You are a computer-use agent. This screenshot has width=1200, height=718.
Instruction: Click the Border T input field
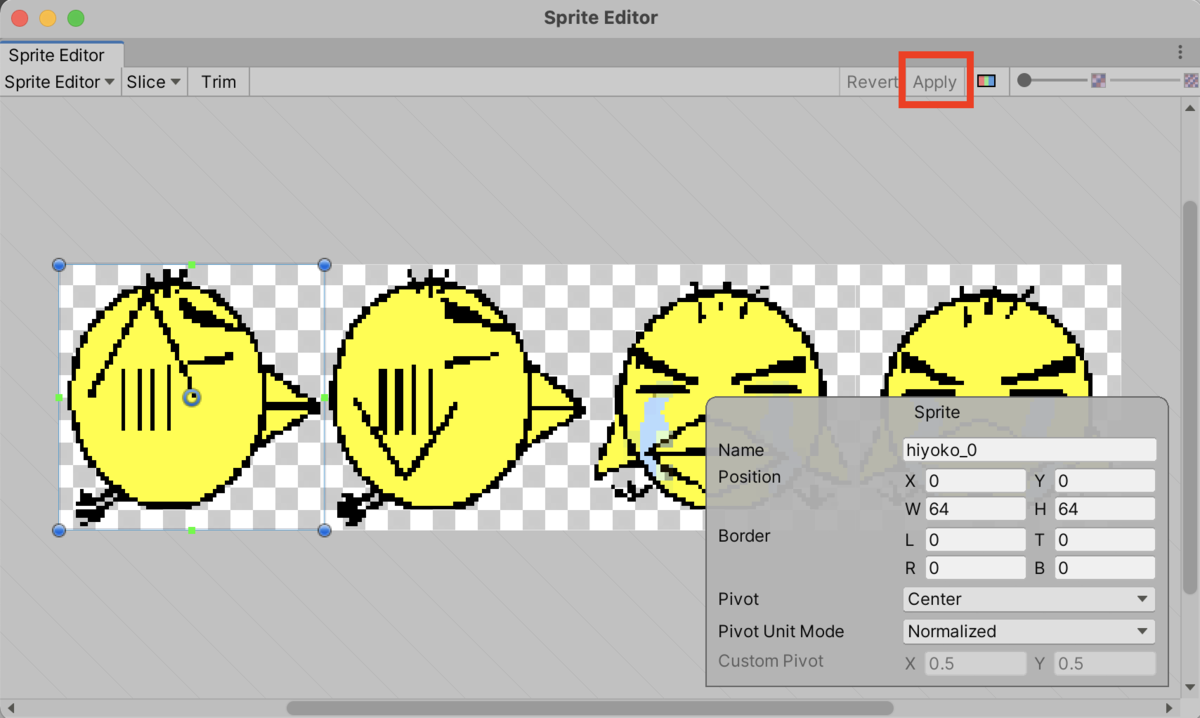pos(1105,540)
